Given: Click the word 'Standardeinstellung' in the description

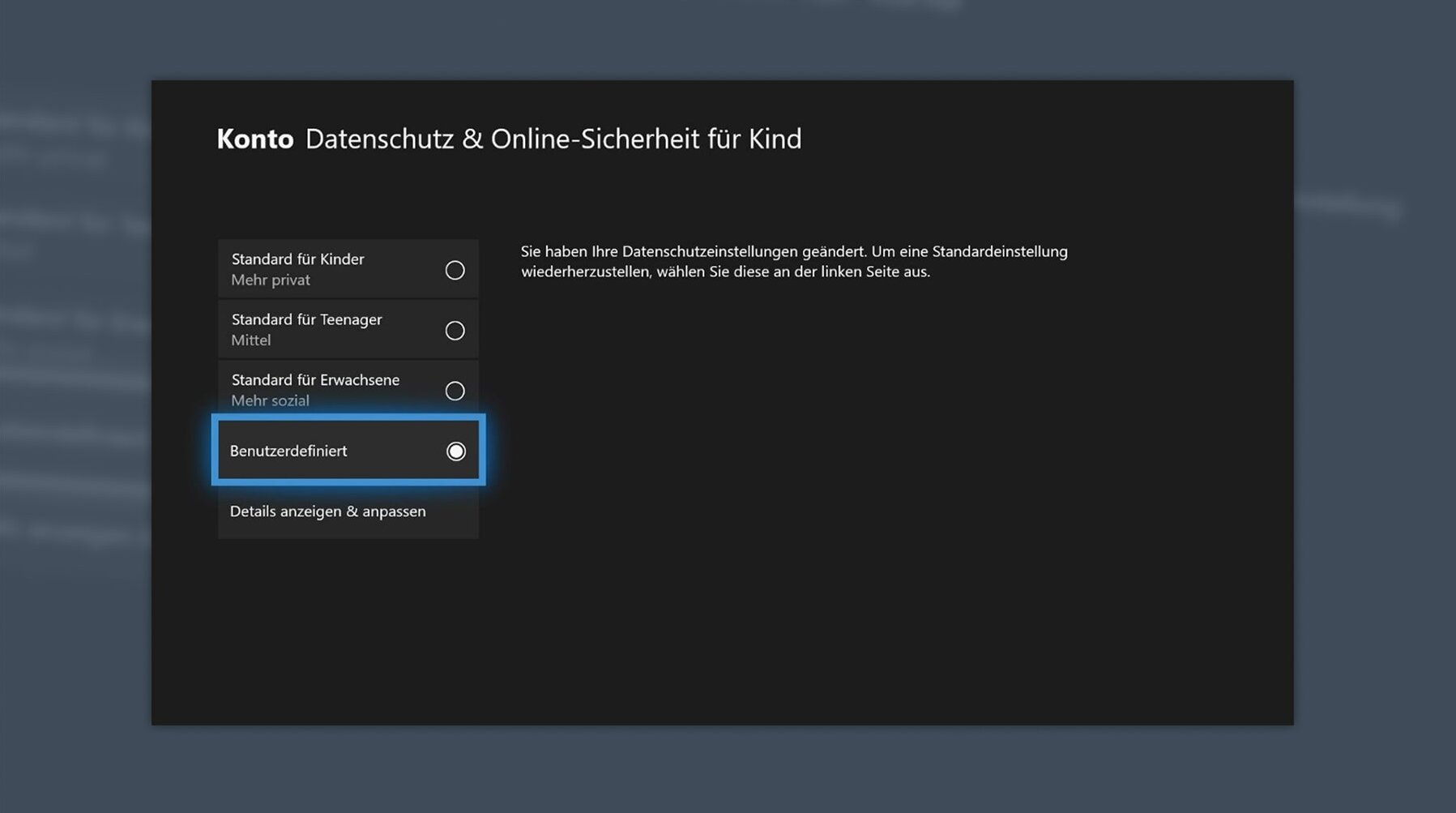Looking at the screenshot, I should tap(1000, 251).
